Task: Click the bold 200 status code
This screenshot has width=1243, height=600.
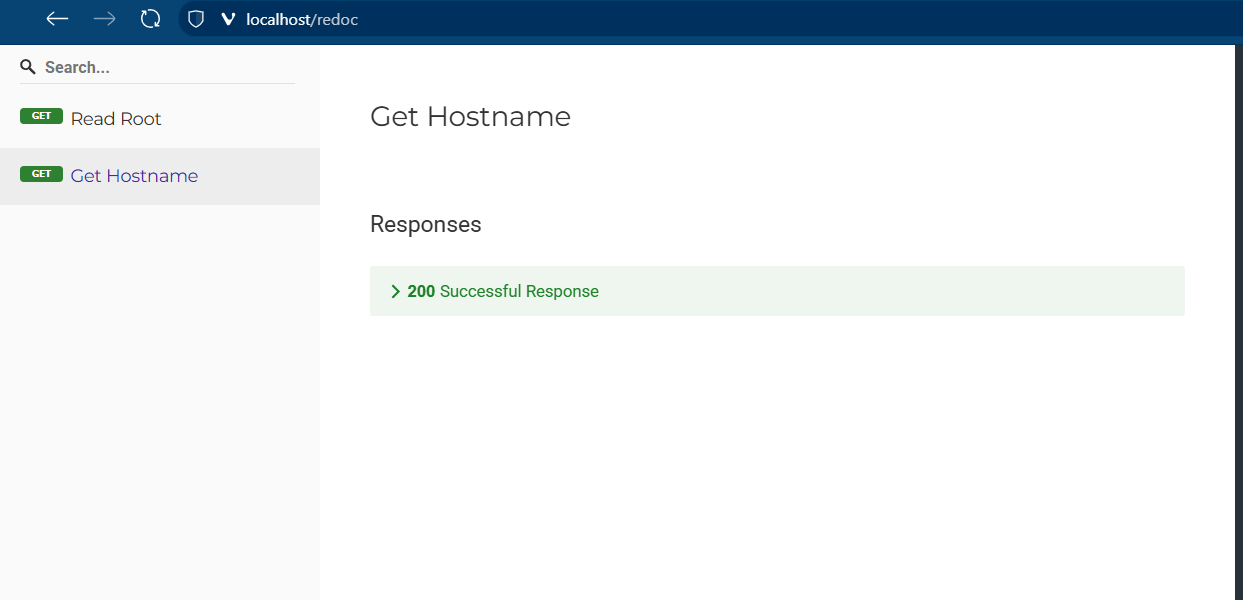Action: pos(421,291)
